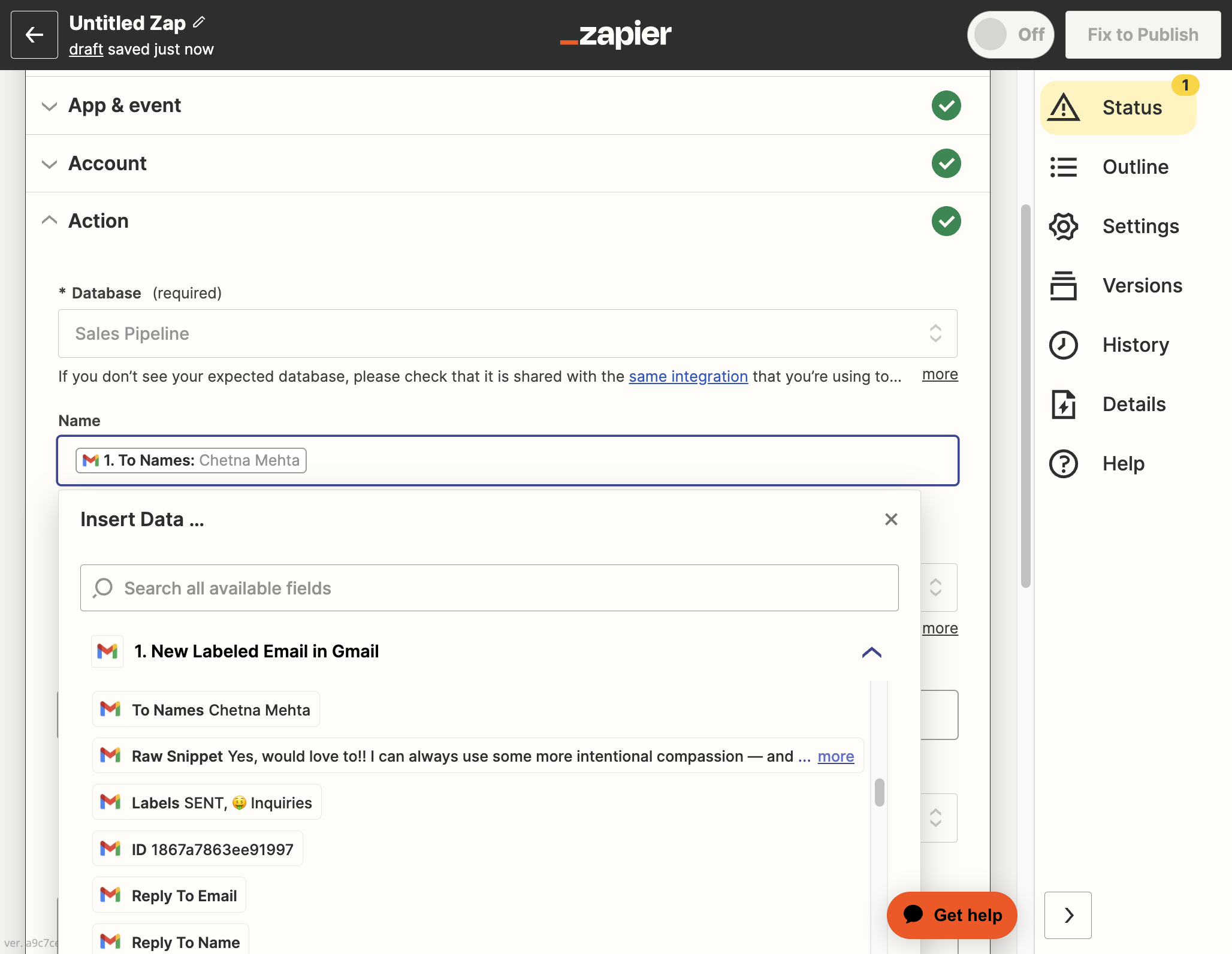Viewport: 1232px width, 954px height.
Task: Select Labels SENT, Inquiries field
Action: 207,802
